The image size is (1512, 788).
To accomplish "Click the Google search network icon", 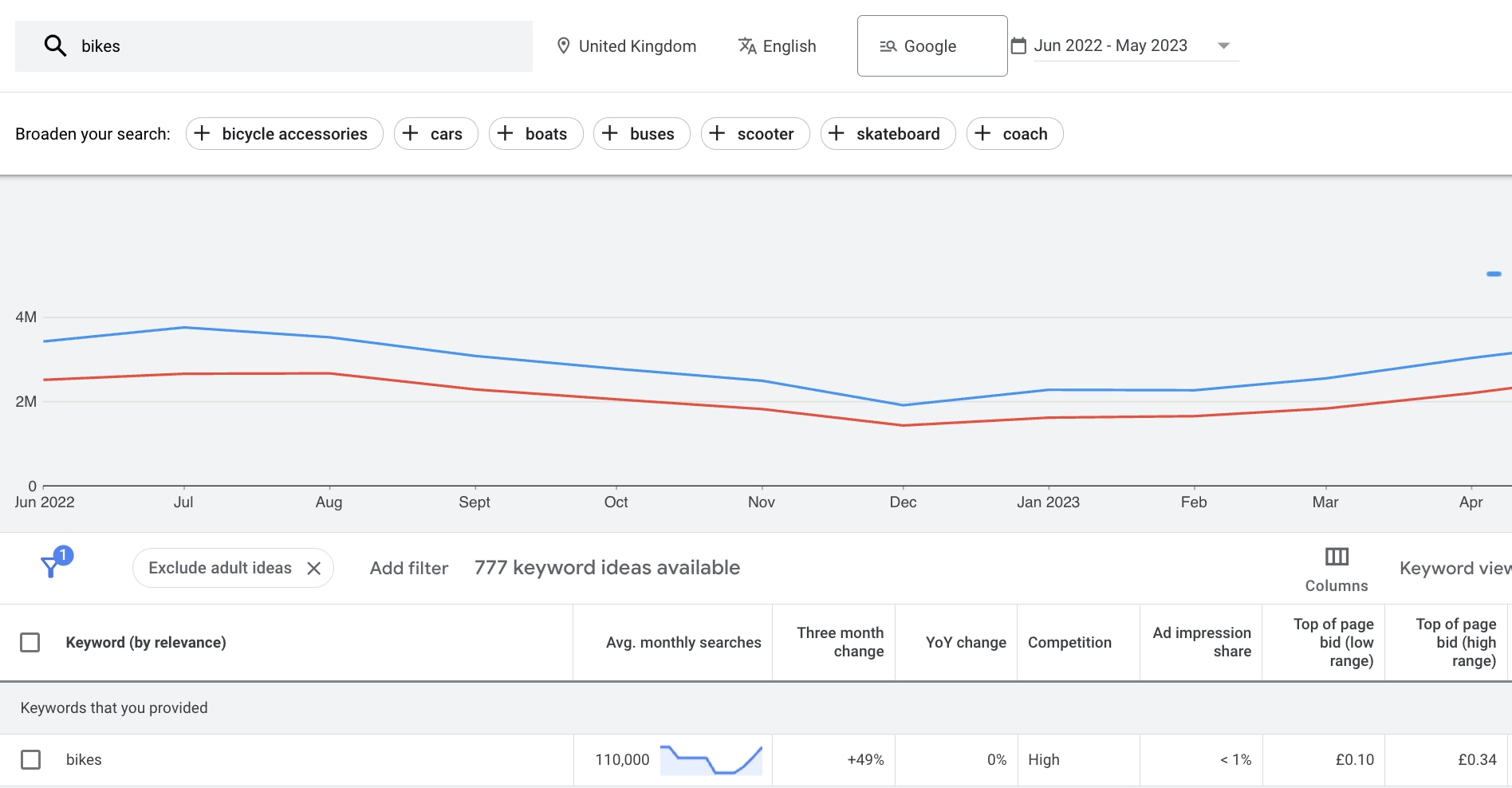I will [888, 45].
